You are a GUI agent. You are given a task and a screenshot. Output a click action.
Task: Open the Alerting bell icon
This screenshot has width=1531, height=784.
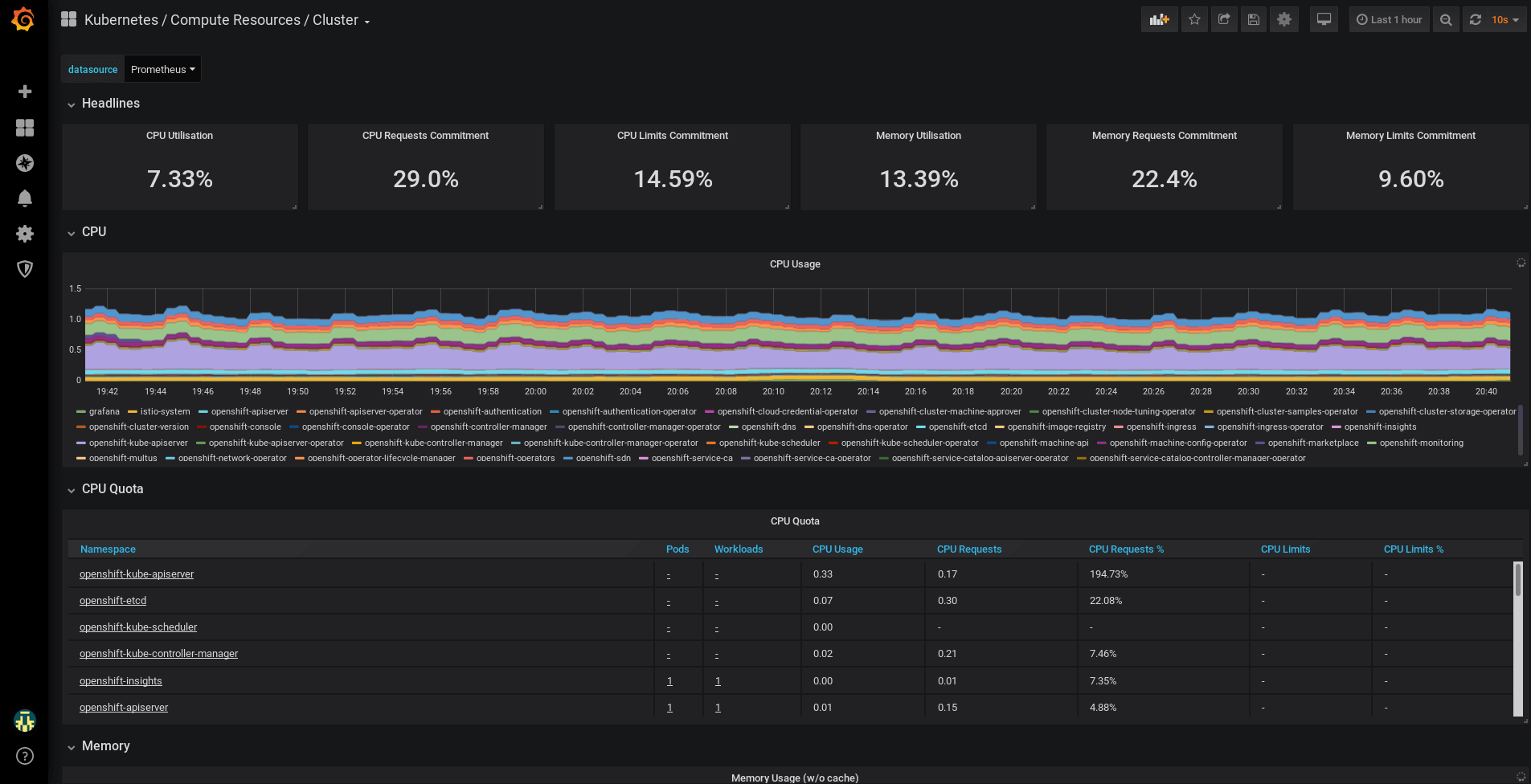coord(25,198)
